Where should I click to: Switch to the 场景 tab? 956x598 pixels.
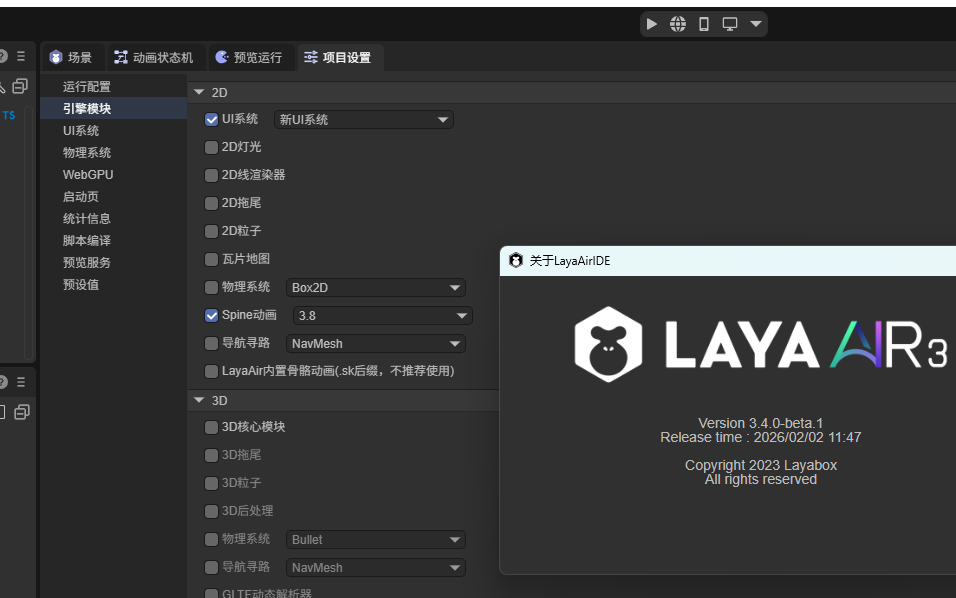(71, 58)
